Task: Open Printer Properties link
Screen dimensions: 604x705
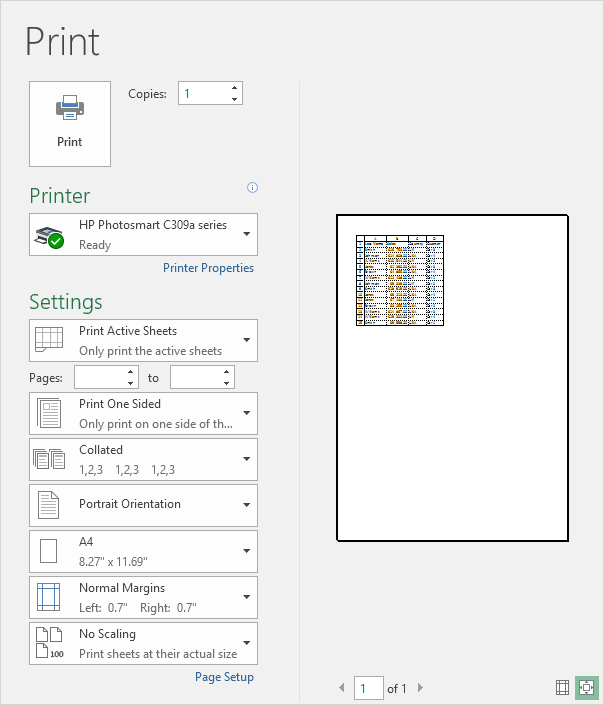Action: pyautogui.click(x=208, y=268)
